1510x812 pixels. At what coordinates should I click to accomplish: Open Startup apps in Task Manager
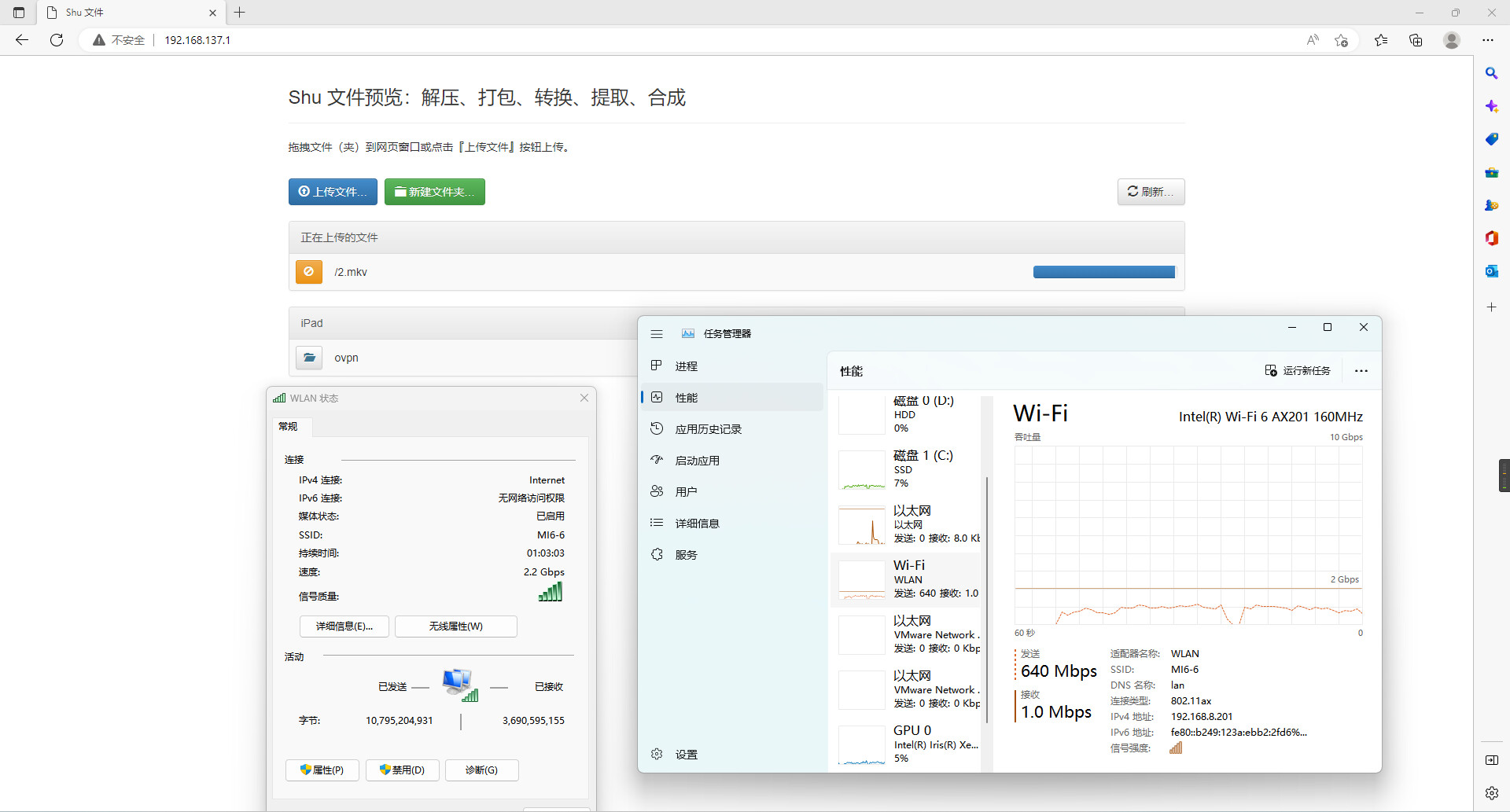coord(732,461)
